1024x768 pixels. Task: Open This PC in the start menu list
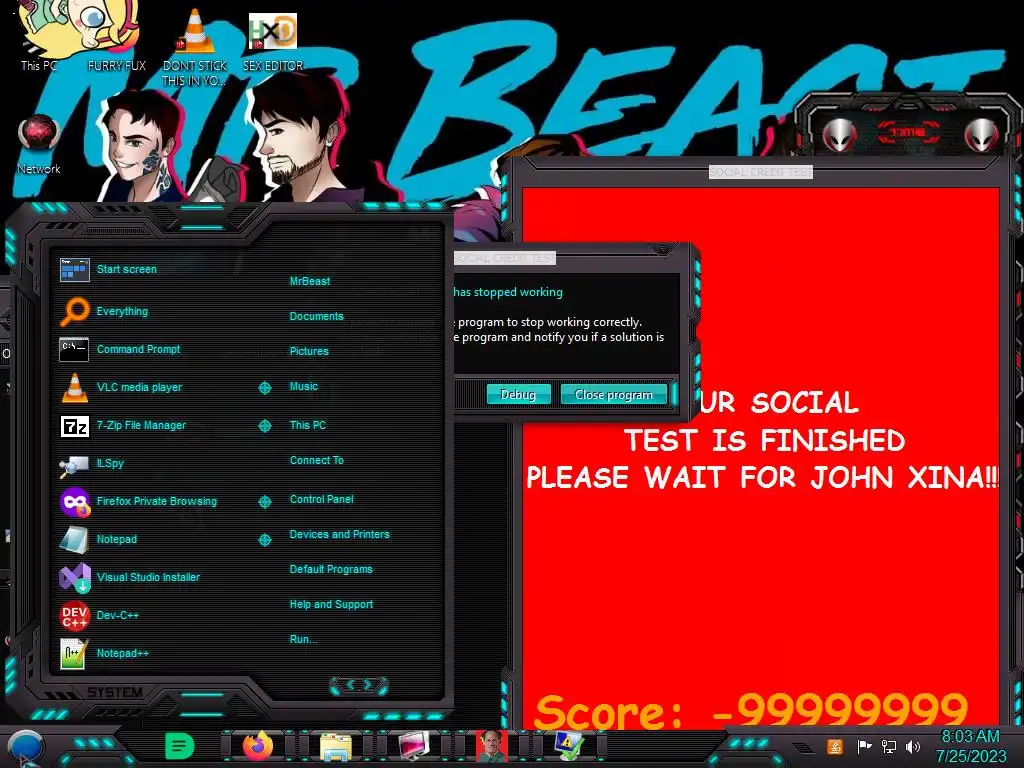308,425
